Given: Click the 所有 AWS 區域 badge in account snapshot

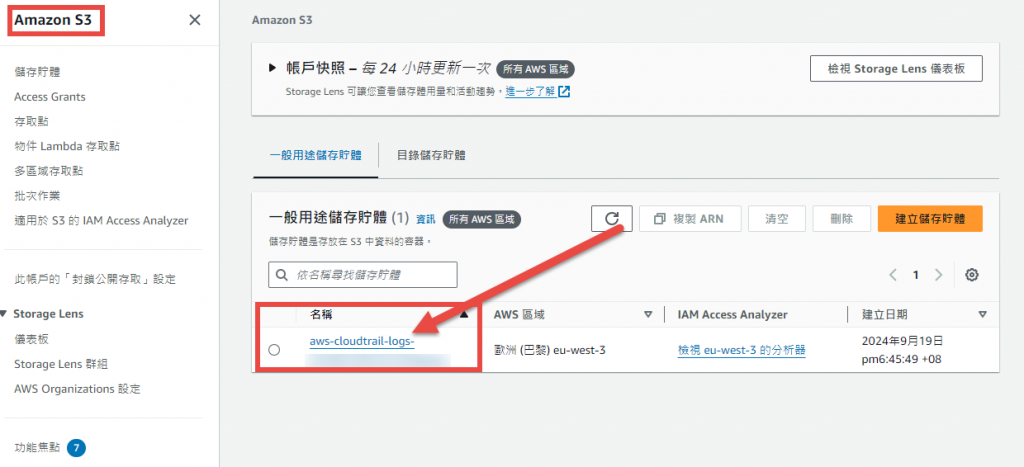Looking at the screenshot, I should [536, 69].
